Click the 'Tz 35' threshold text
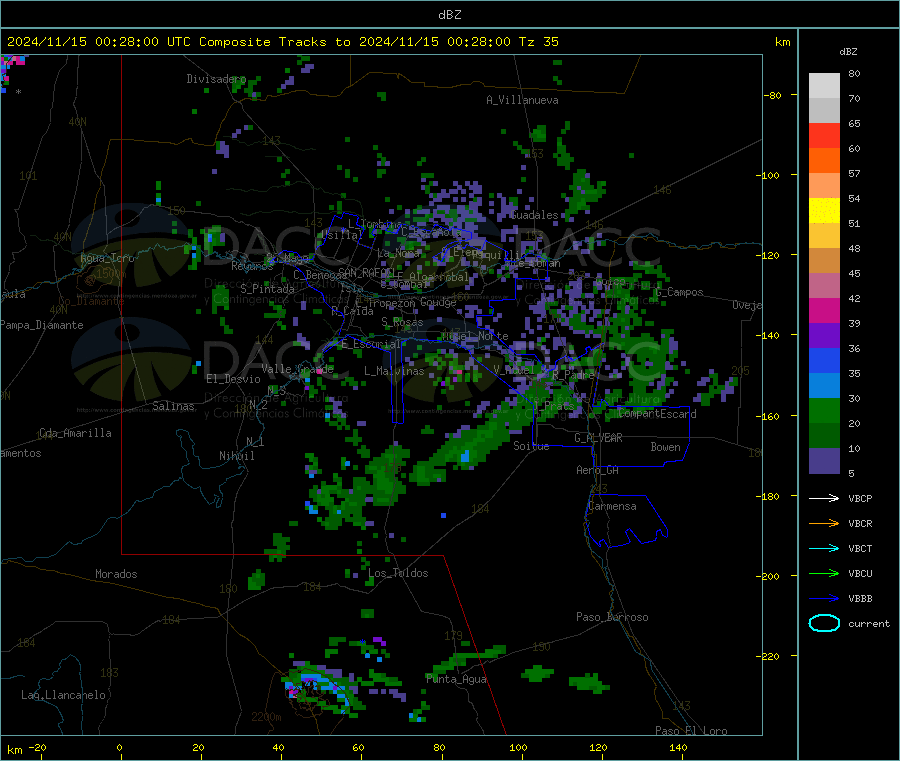 (x=538, y=42)
